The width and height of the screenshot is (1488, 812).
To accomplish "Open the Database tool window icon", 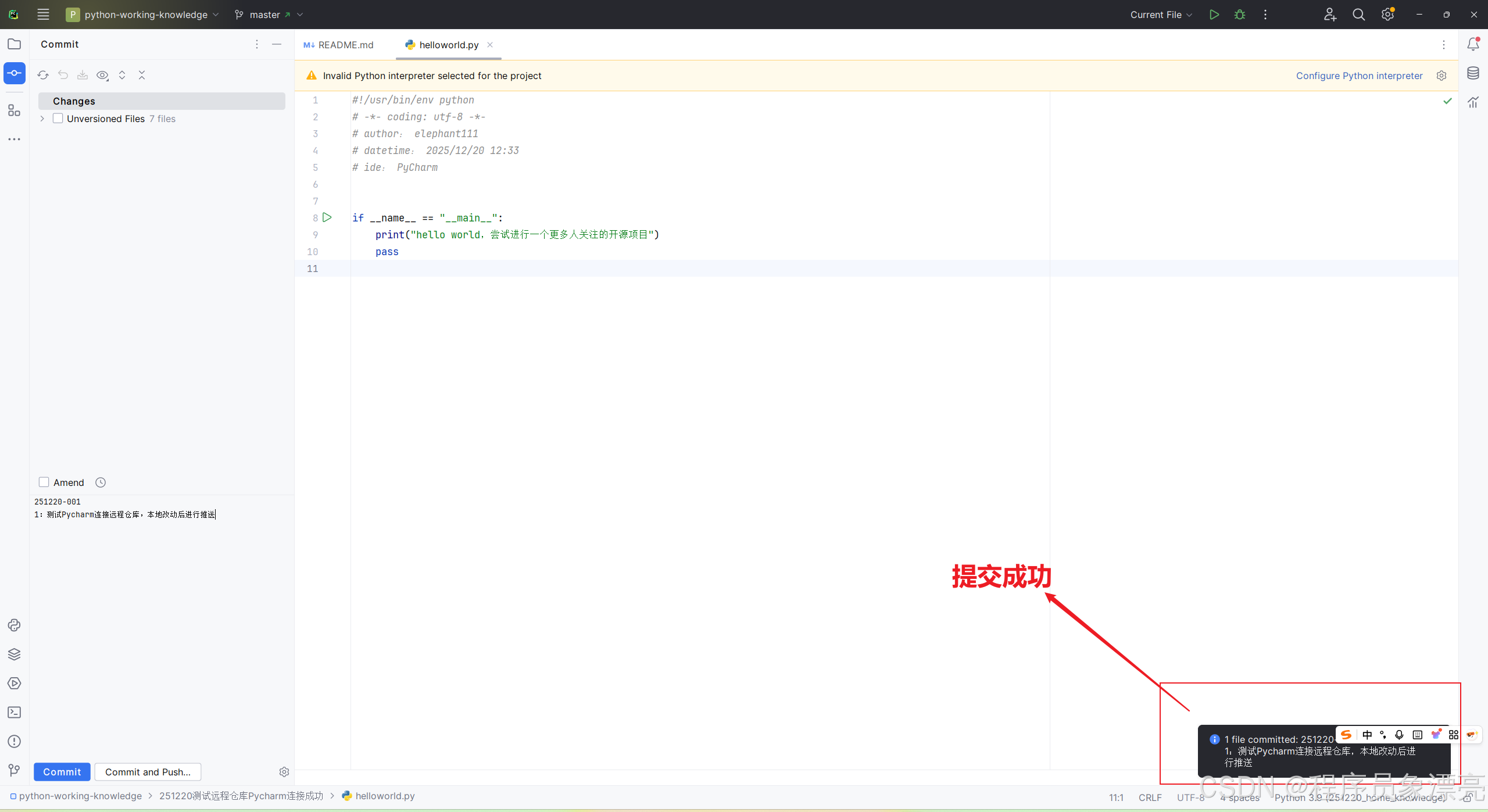I will click(x=1473, y=73).
